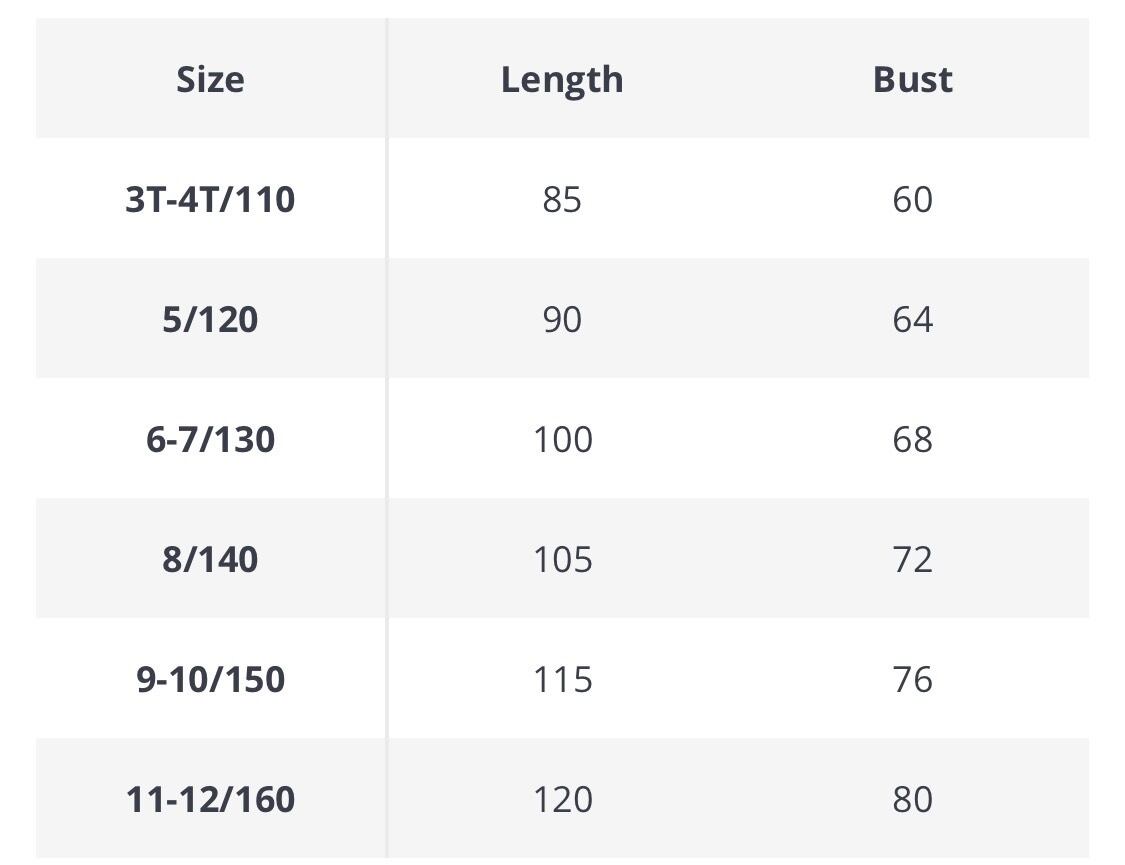This screenshot has height=865, width=1125.
Task: Select the 9-10/150 size row label
Action: point(210,679)
